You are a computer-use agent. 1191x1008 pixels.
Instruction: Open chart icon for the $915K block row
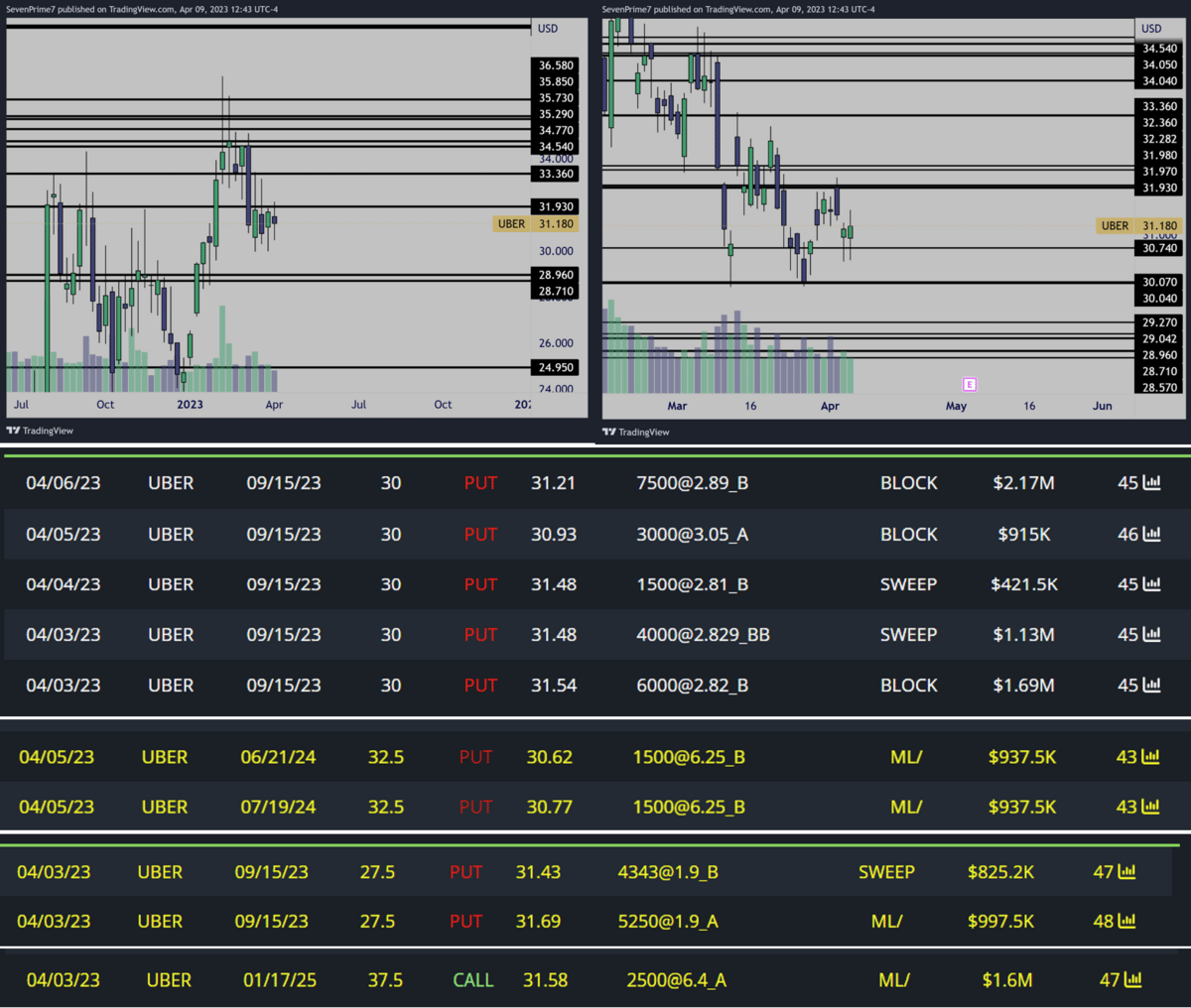click(x=1151, y=534)
